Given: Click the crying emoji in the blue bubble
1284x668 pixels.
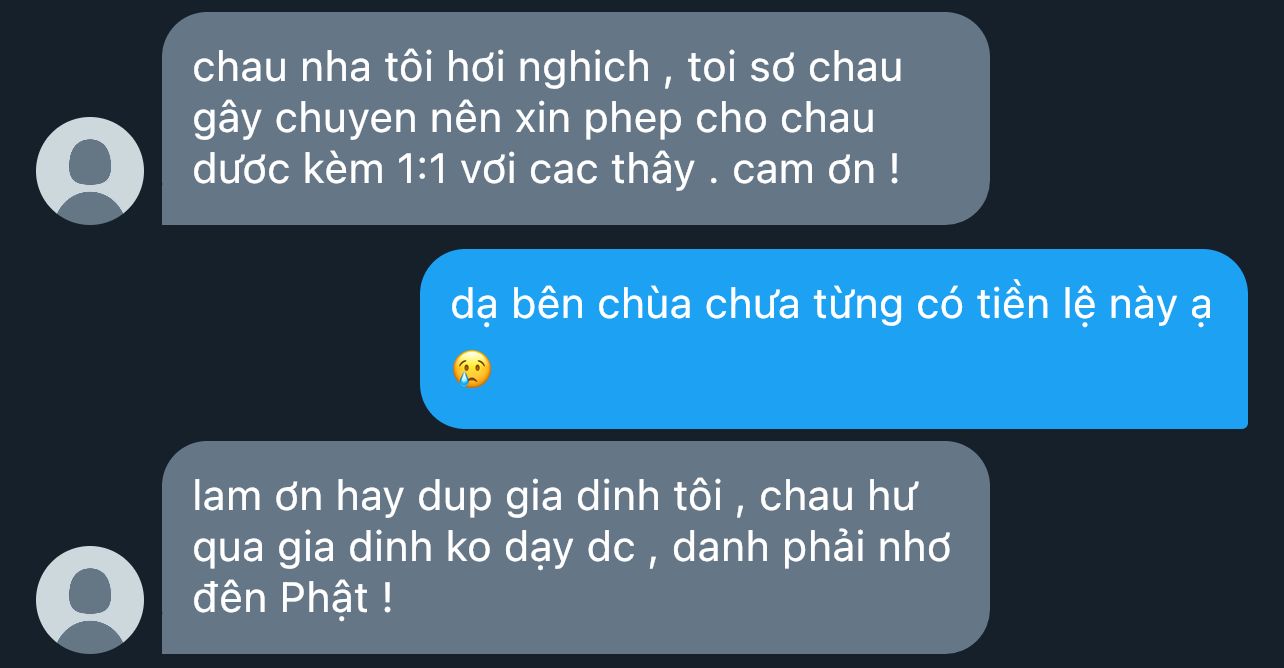Looking at the screenshot, I should point(472,370).
